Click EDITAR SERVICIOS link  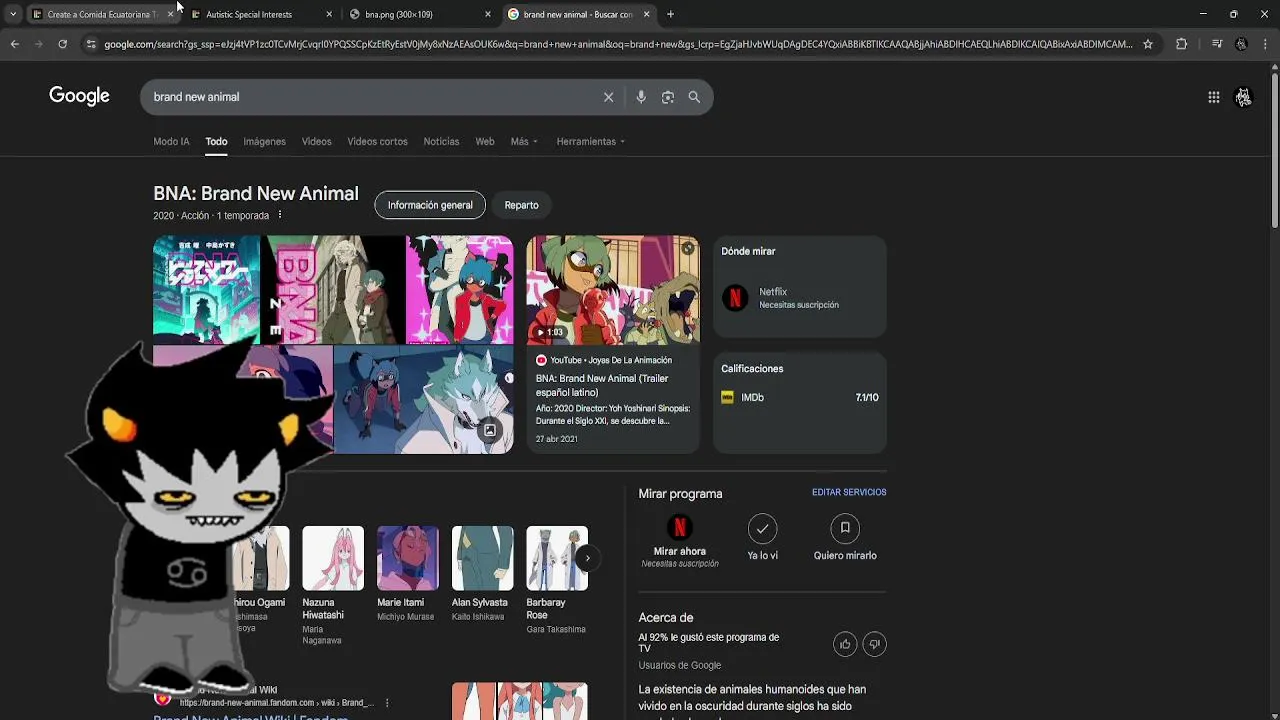point(849,492)
